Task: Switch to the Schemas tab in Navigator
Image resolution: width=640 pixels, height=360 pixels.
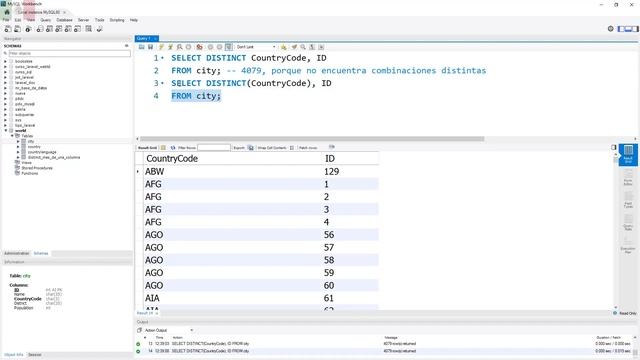Action: tap(41, 253)
